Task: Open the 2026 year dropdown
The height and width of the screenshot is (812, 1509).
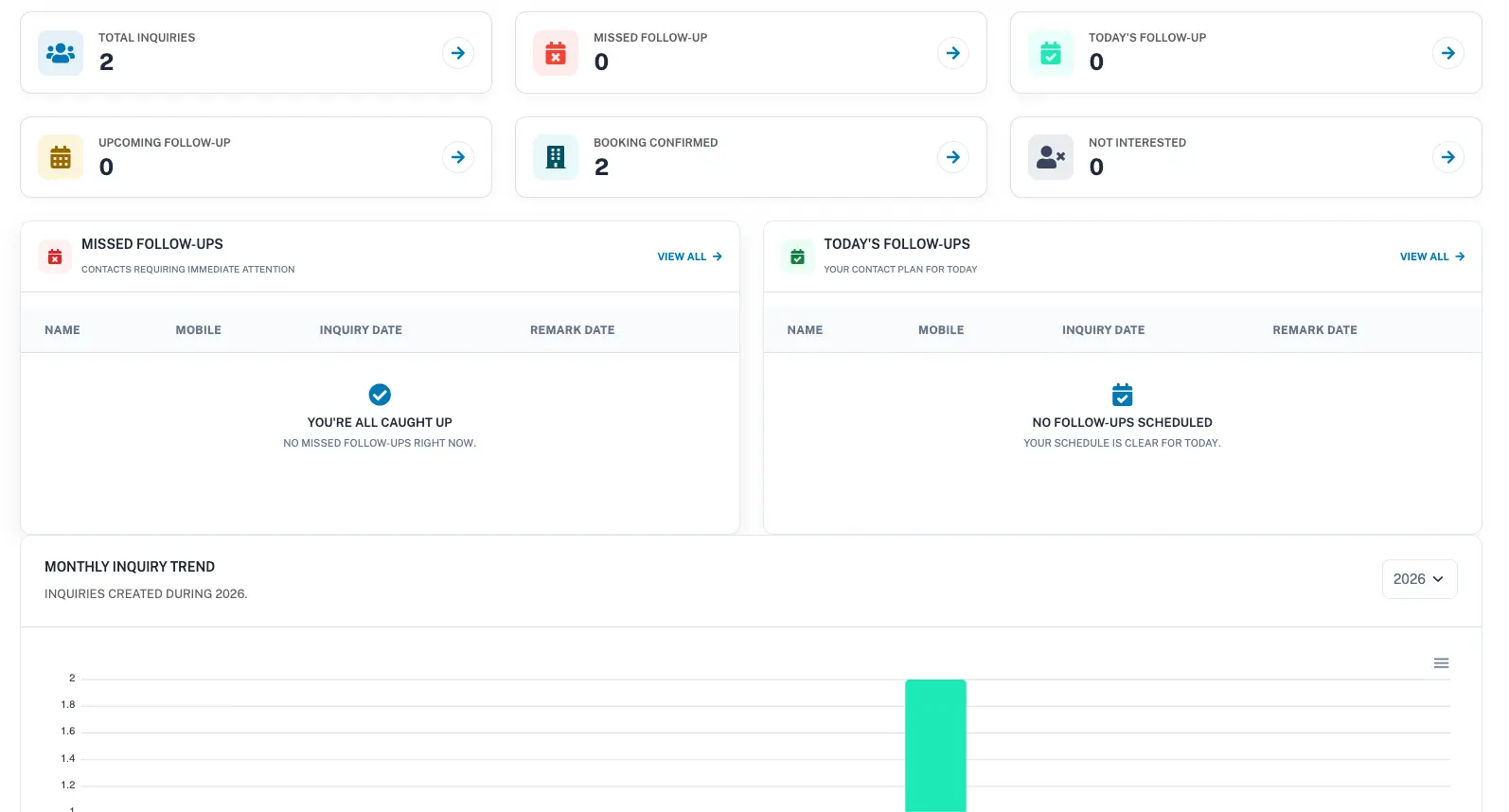Action: 1419,579
